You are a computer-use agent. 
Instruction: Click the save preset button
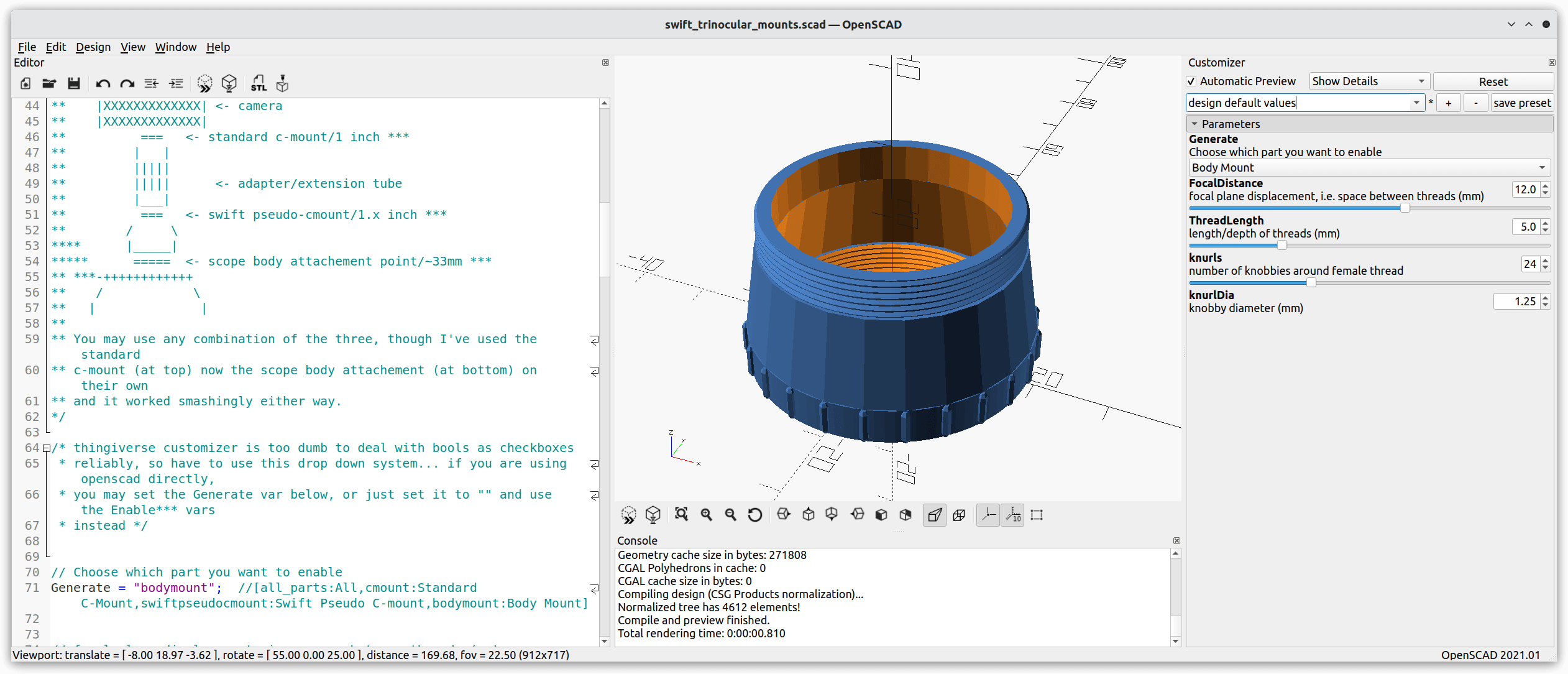1521,103
